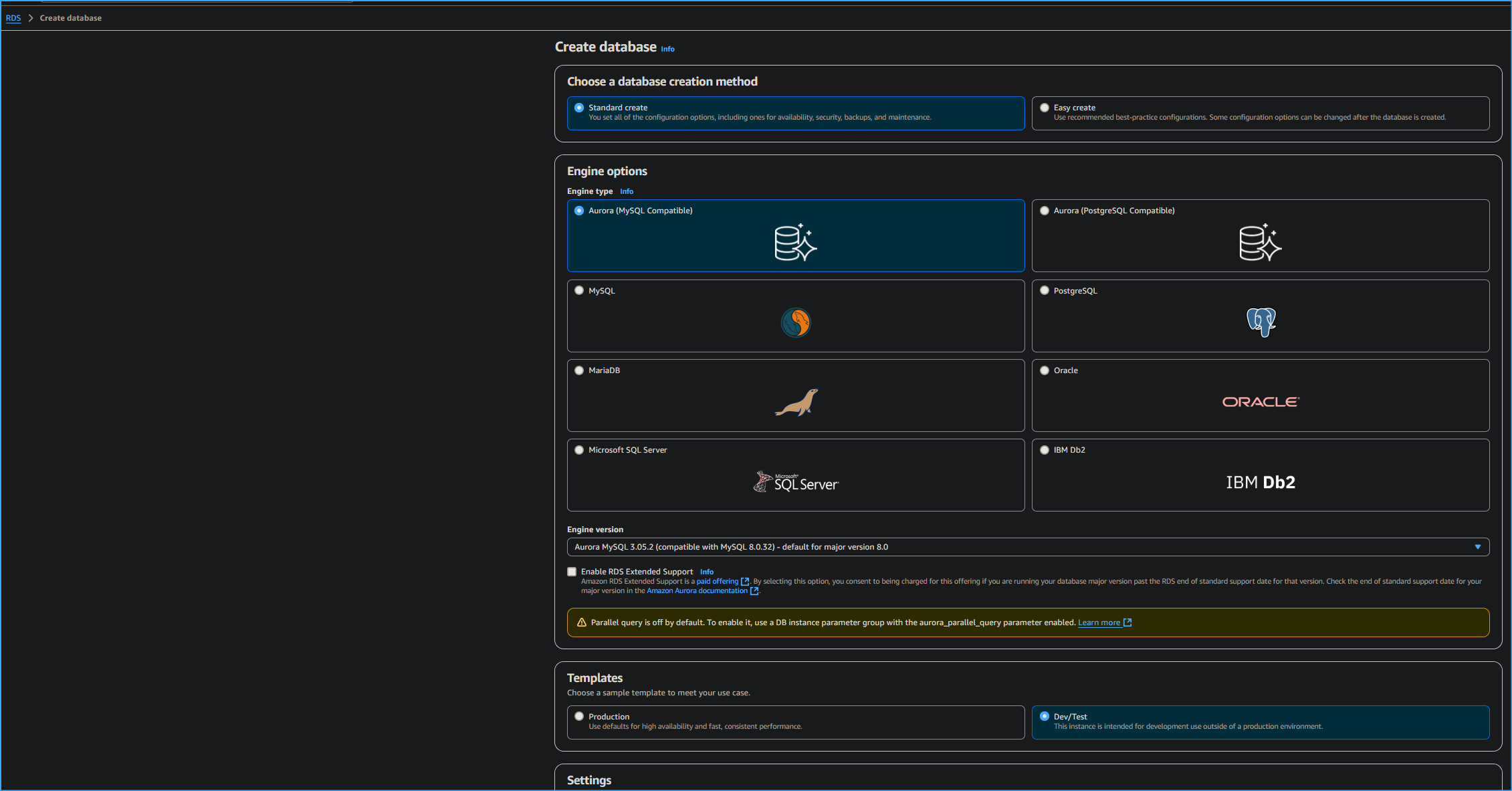Click the Create database breadcrumb item

point(70,17)
